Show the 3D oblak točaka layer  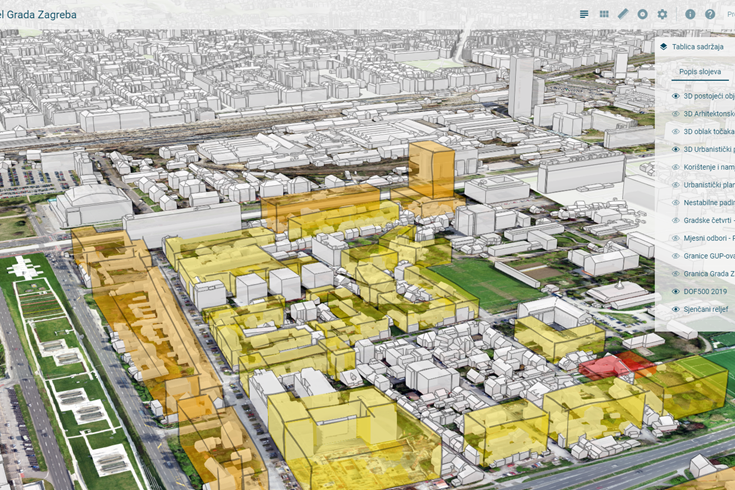[x=675, y=132]
